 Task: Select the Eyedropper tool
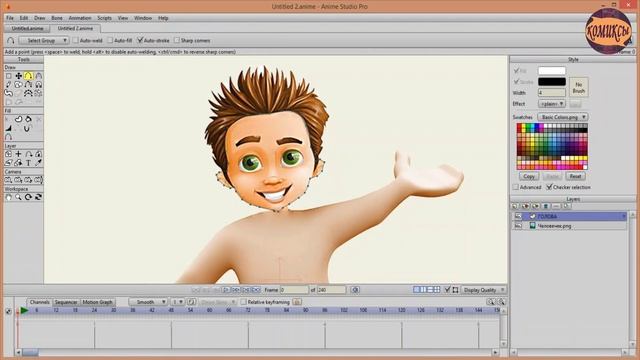point(38,163)
